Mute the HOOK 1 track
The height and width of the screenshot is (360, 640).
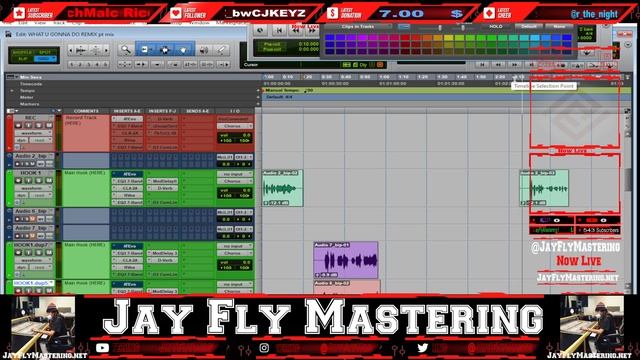coord(49,180)
